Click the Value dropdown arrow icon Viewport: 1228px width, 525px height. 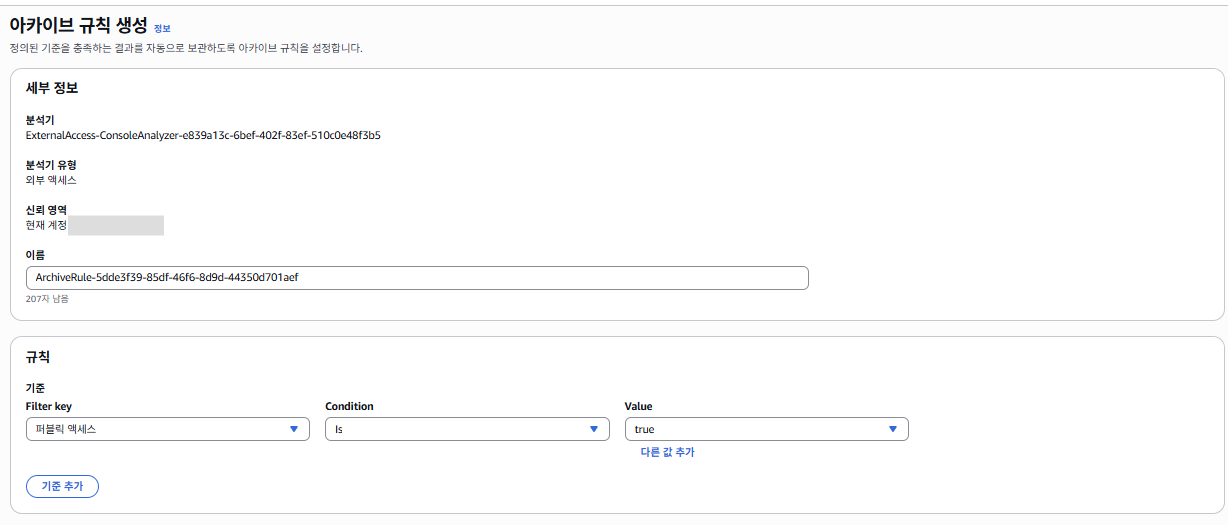tap(893, 429)
